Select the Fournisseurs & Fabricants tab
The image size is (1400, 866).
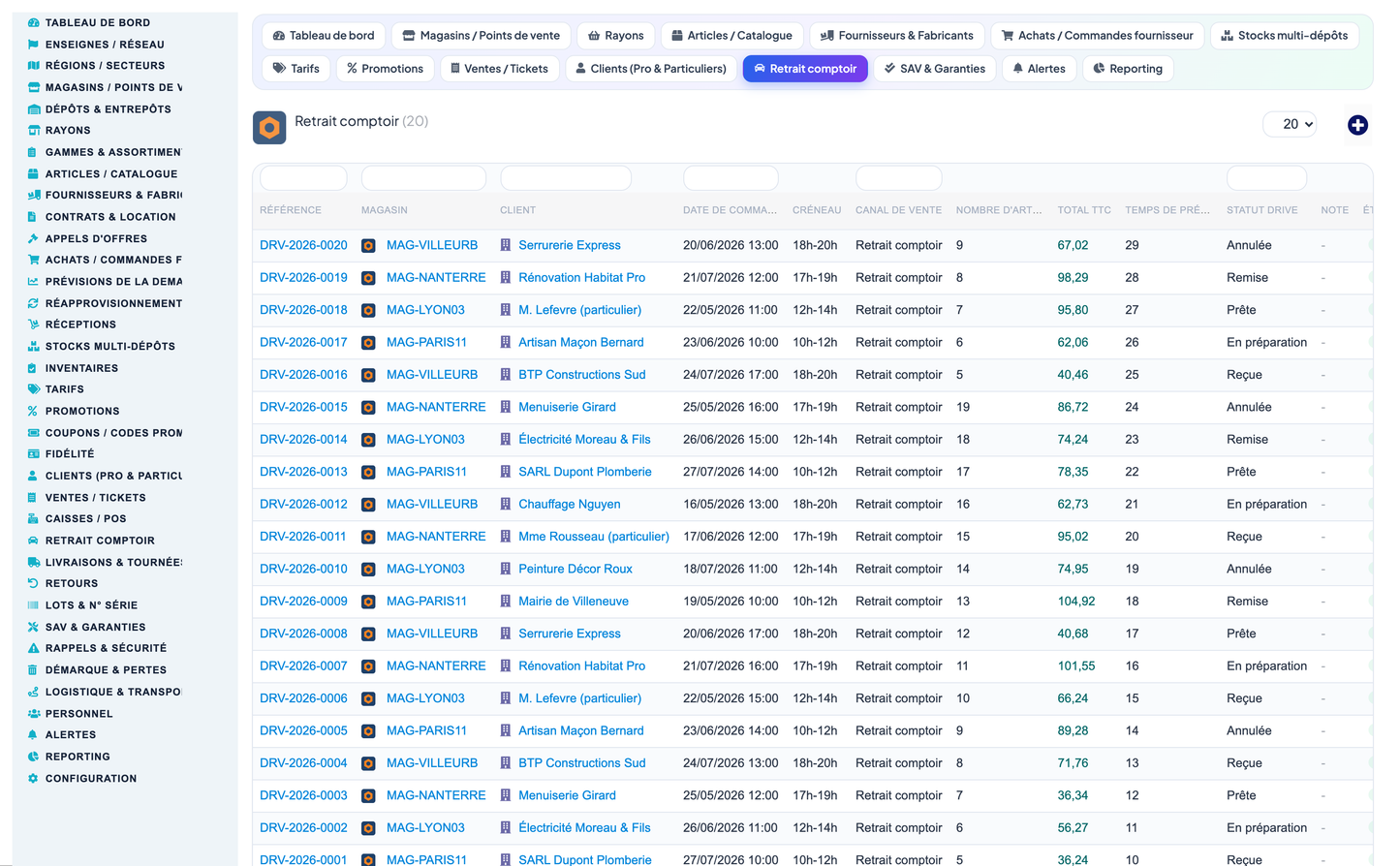point(897,36)
